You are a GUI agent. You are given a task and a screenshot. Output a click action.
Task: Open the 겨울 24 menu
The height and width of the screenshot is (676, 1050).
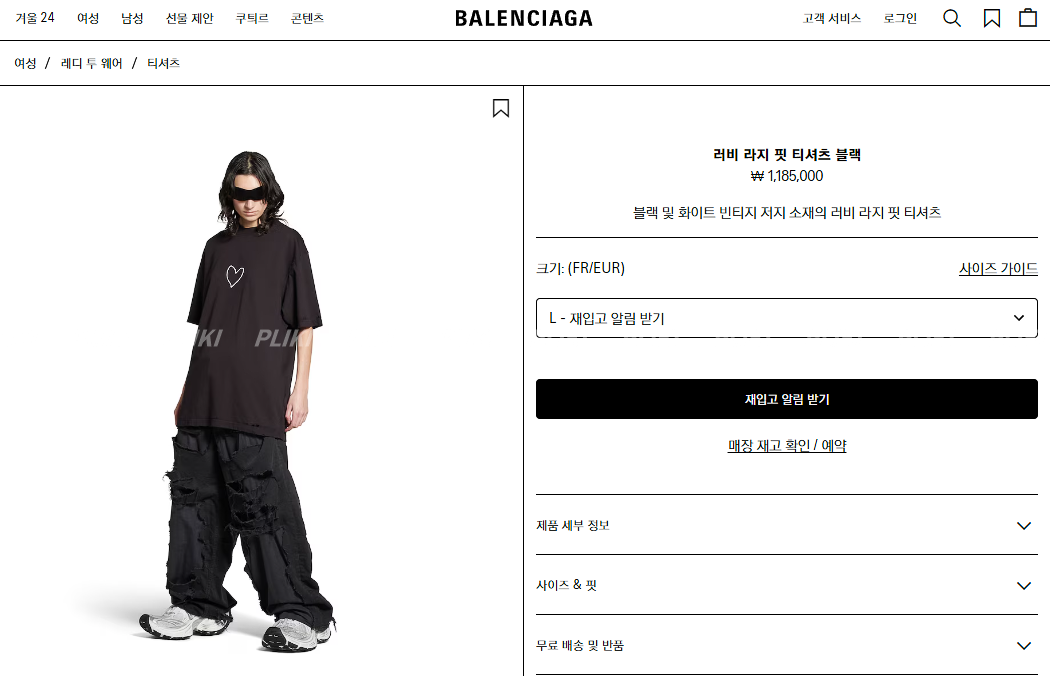(x=35, y=18)
